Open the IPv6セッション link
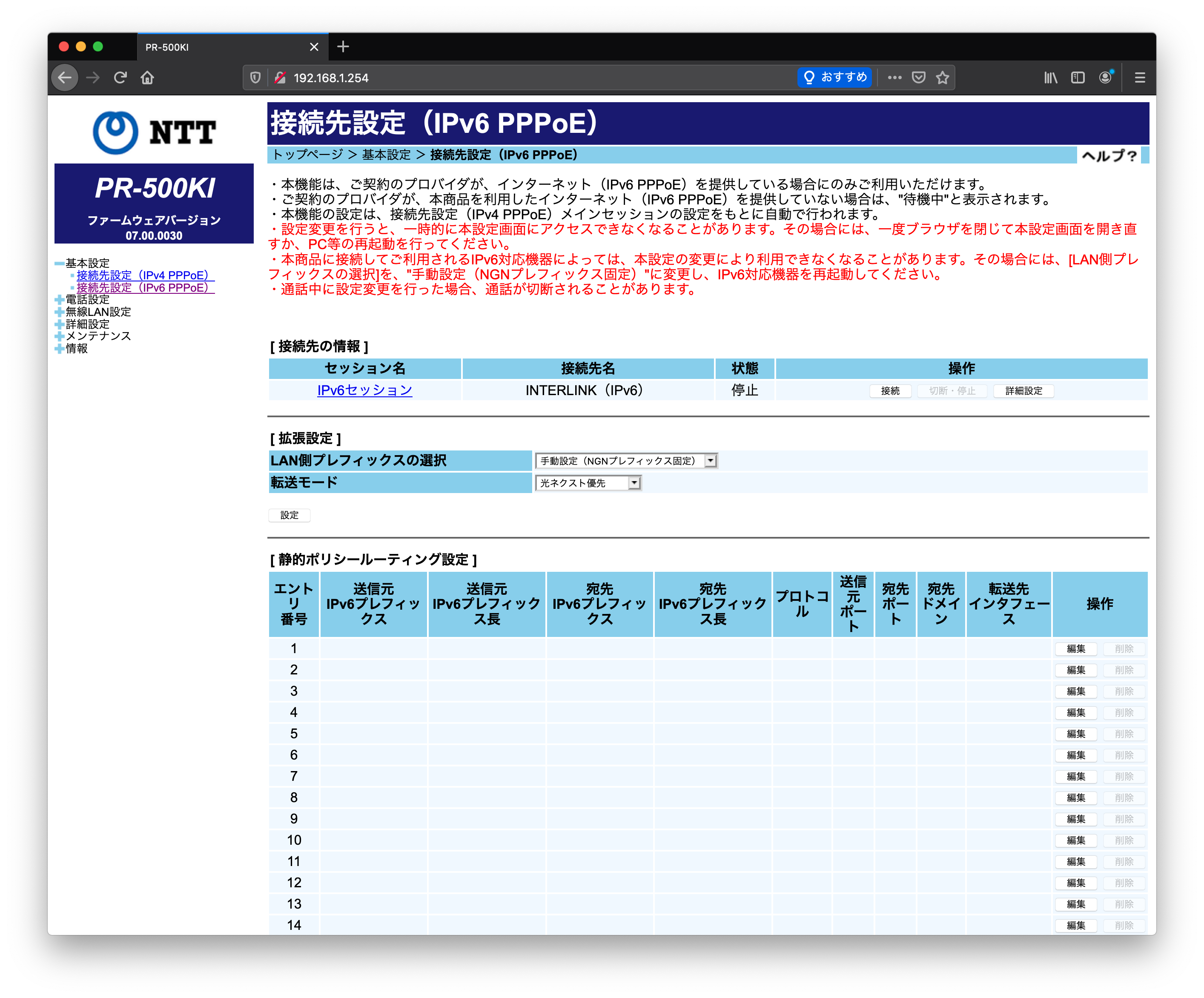This screenshot has width=1204, height=998. (364, 390)
